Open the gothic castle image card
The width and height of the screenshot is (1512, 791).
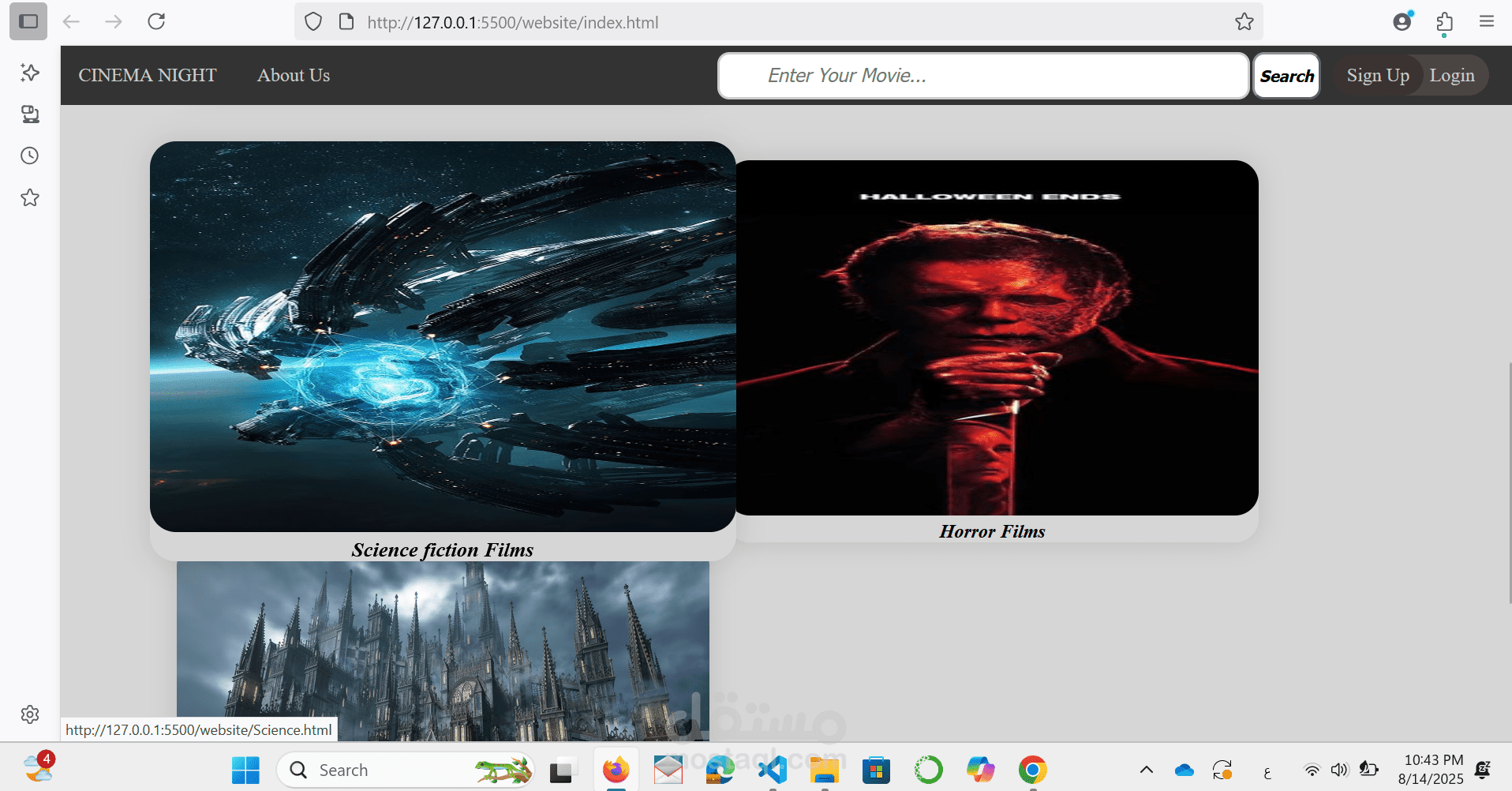(x=443, y=651)
